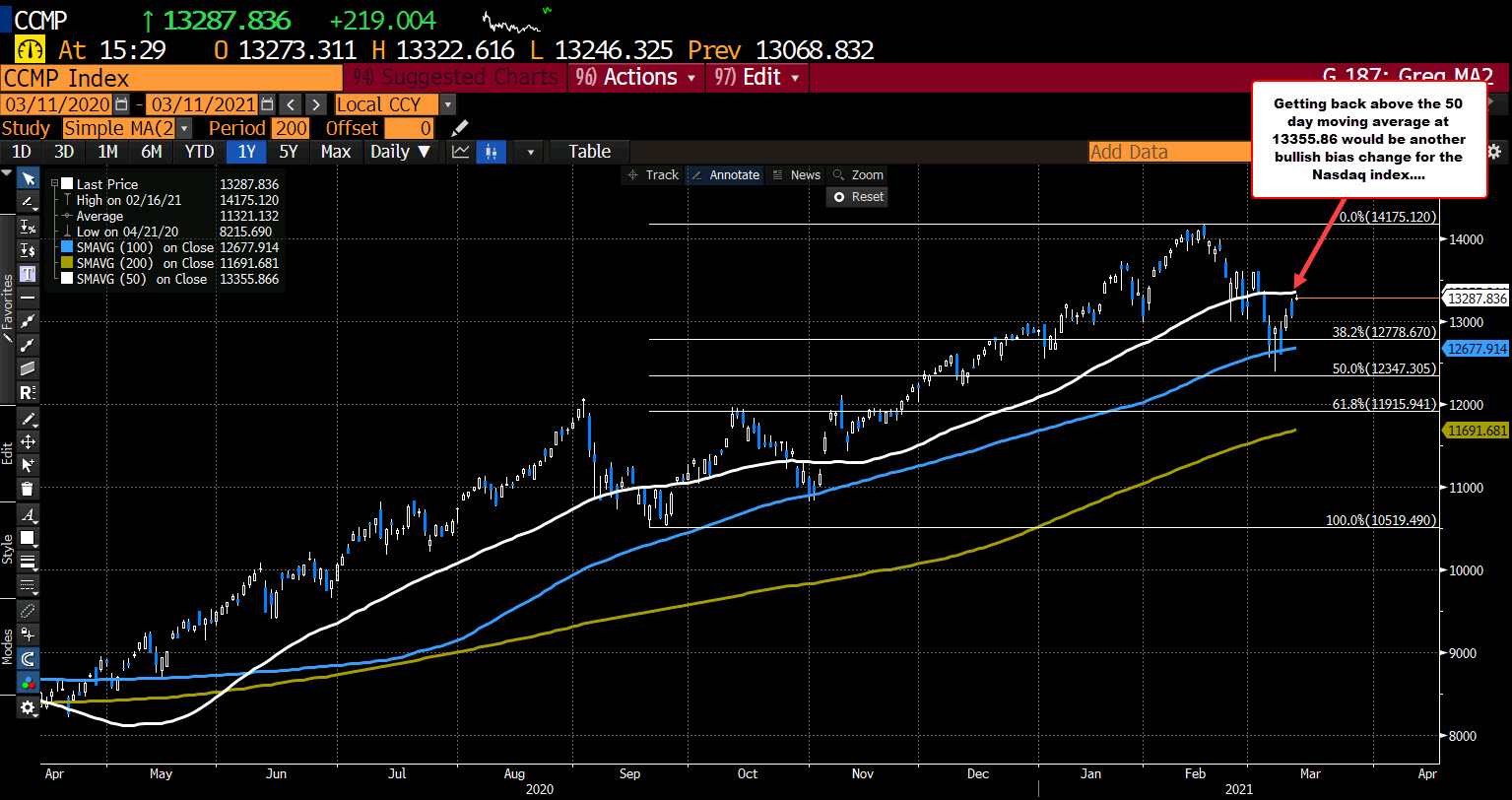
Task: Open the line weight style selector
Action: tap(29, 561)
